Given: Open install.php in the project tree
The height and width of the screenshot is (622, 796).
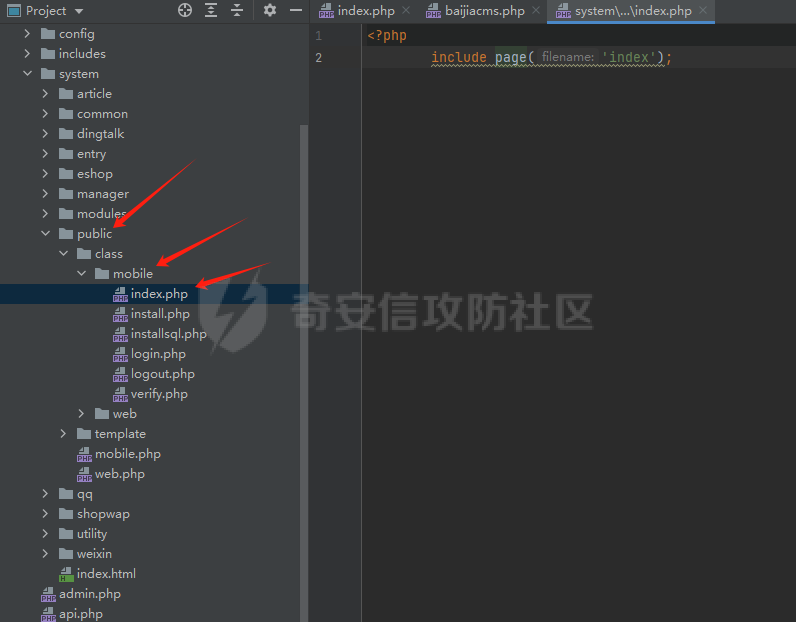Looking at the screenshot, I should 159,314.
